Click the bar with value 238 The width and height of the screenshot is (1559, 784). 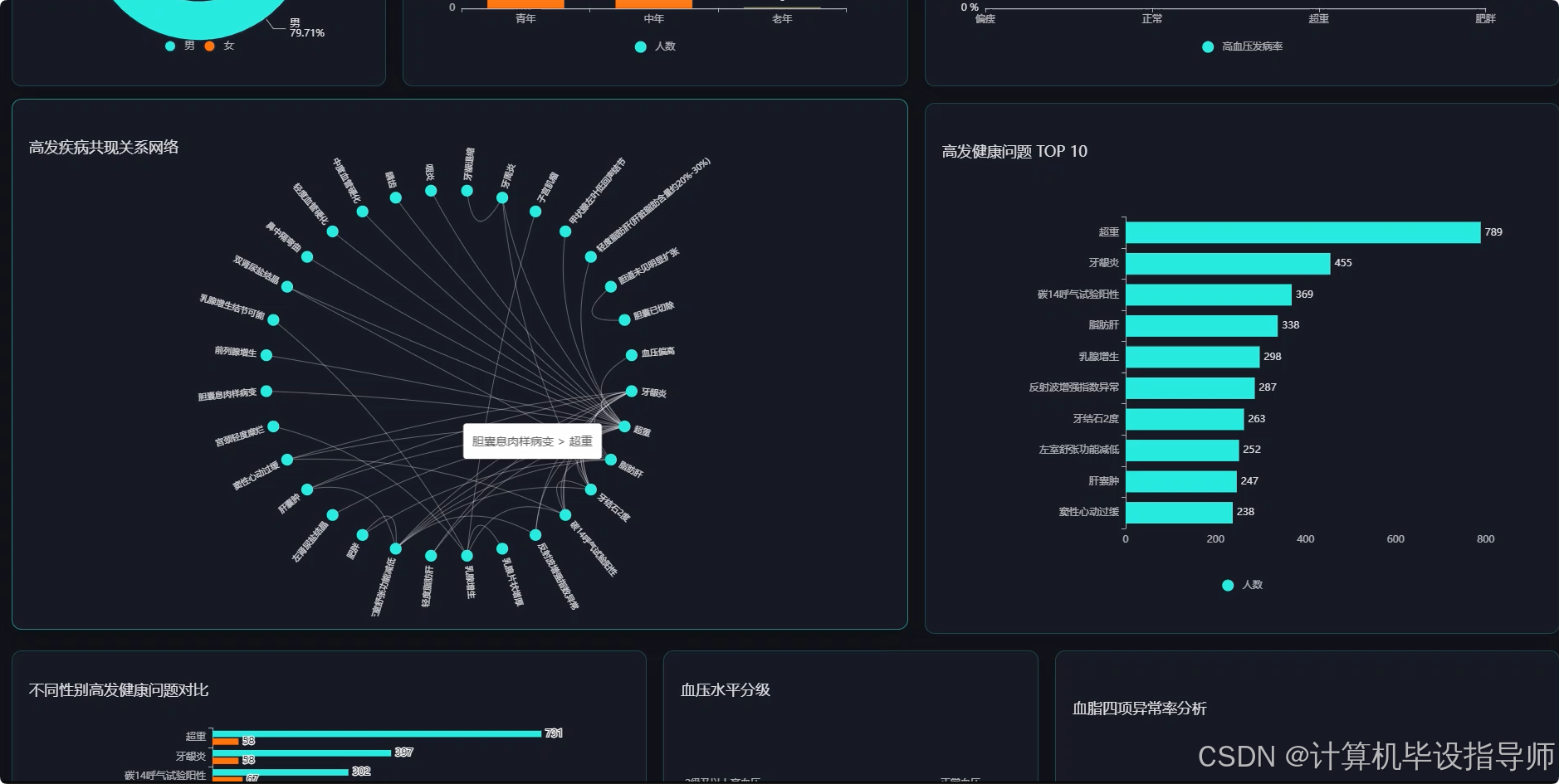(x=1179, y=512)
